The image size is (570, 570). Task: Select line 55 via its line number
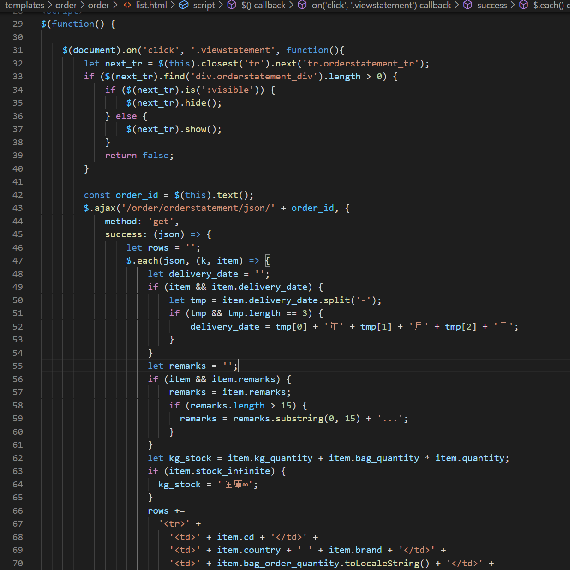(17, 366)
